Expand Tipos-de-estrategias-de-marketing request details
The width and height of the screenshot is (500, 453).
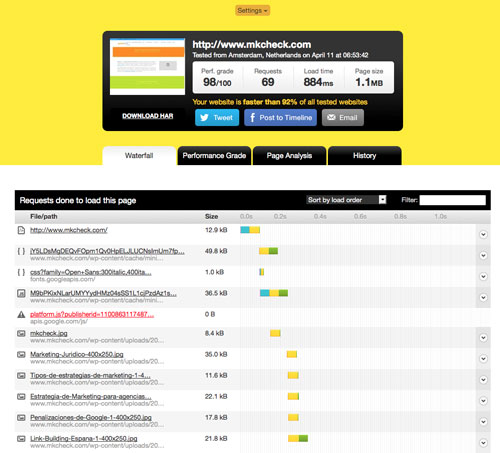click(x=483, y=380)
